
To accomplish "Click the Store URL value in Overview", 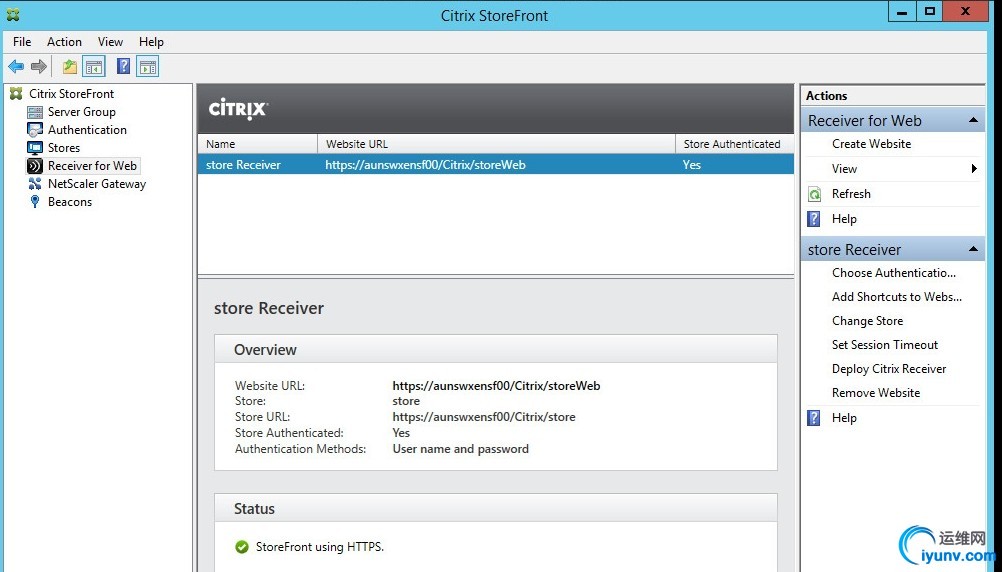I will (x=484, y=417).
